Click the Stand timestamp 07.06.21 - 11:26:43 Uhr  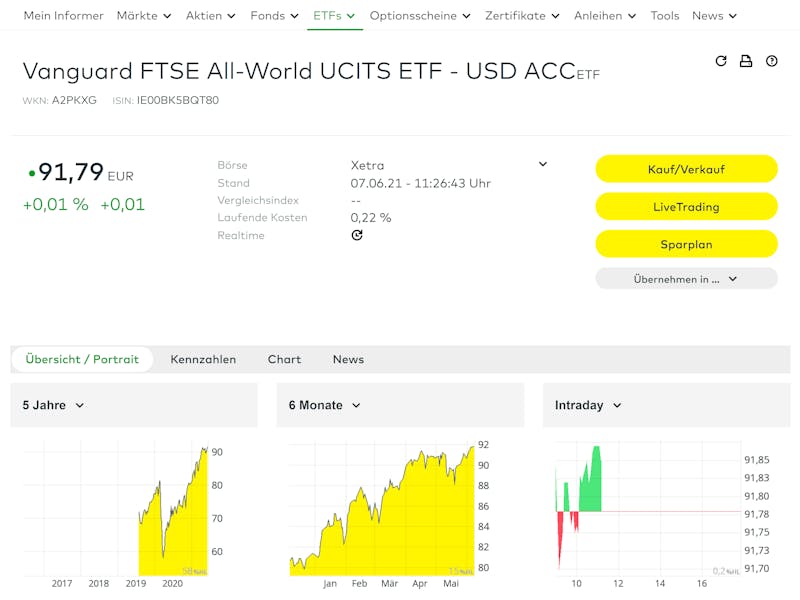(420, 183)
